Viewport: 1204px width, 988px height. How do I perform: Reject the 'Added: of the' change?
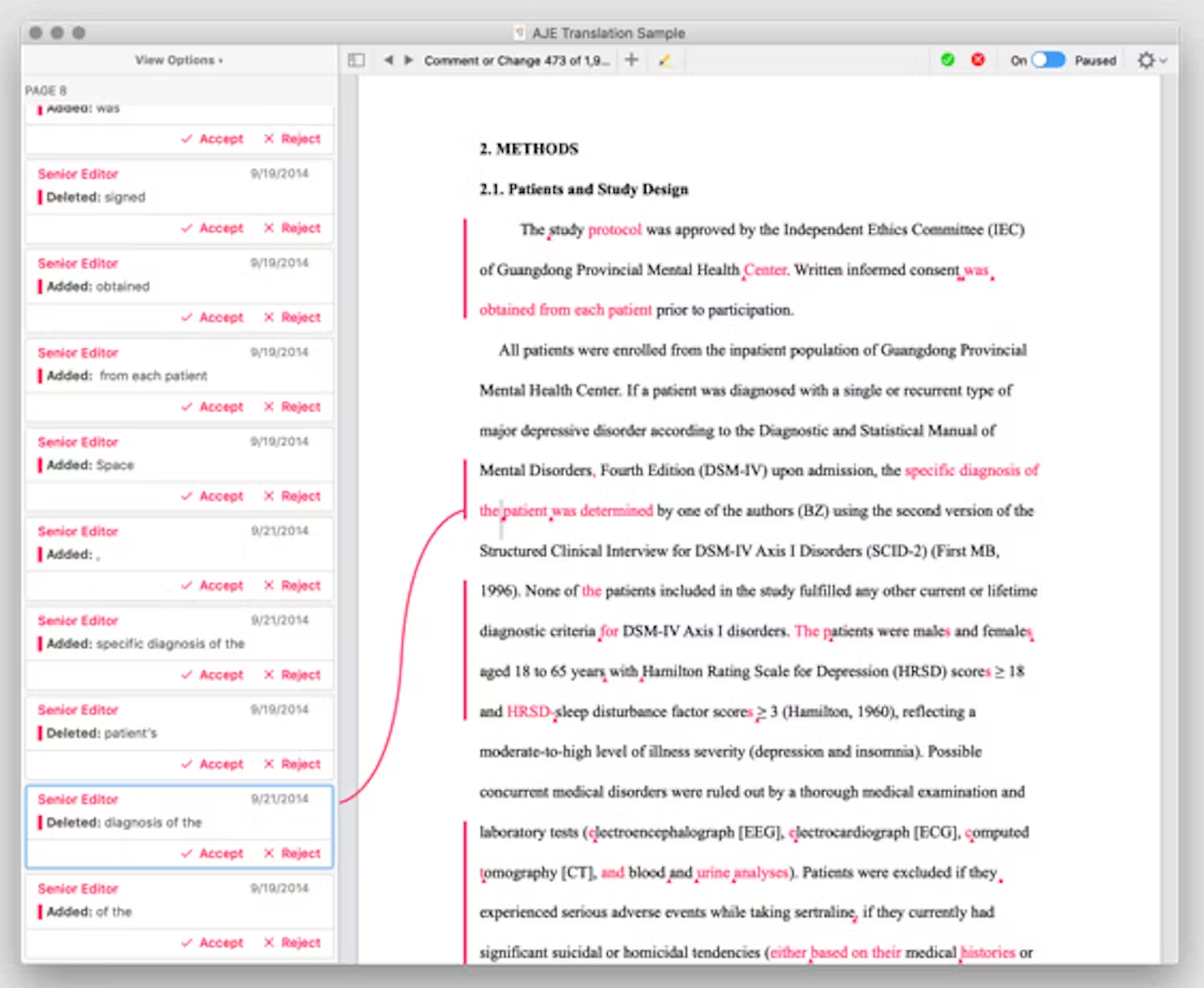pyautogui.click(x=292, y=943)
